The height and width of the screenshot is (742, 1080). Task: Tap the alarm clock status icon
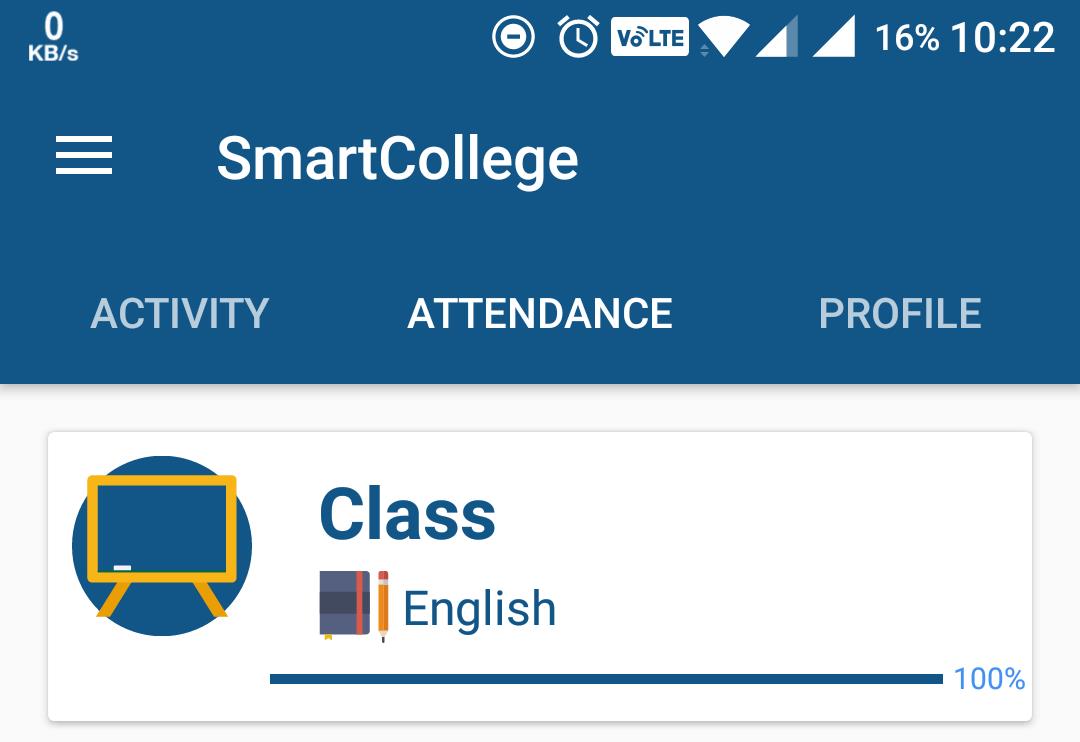click(x=578, y=37)
